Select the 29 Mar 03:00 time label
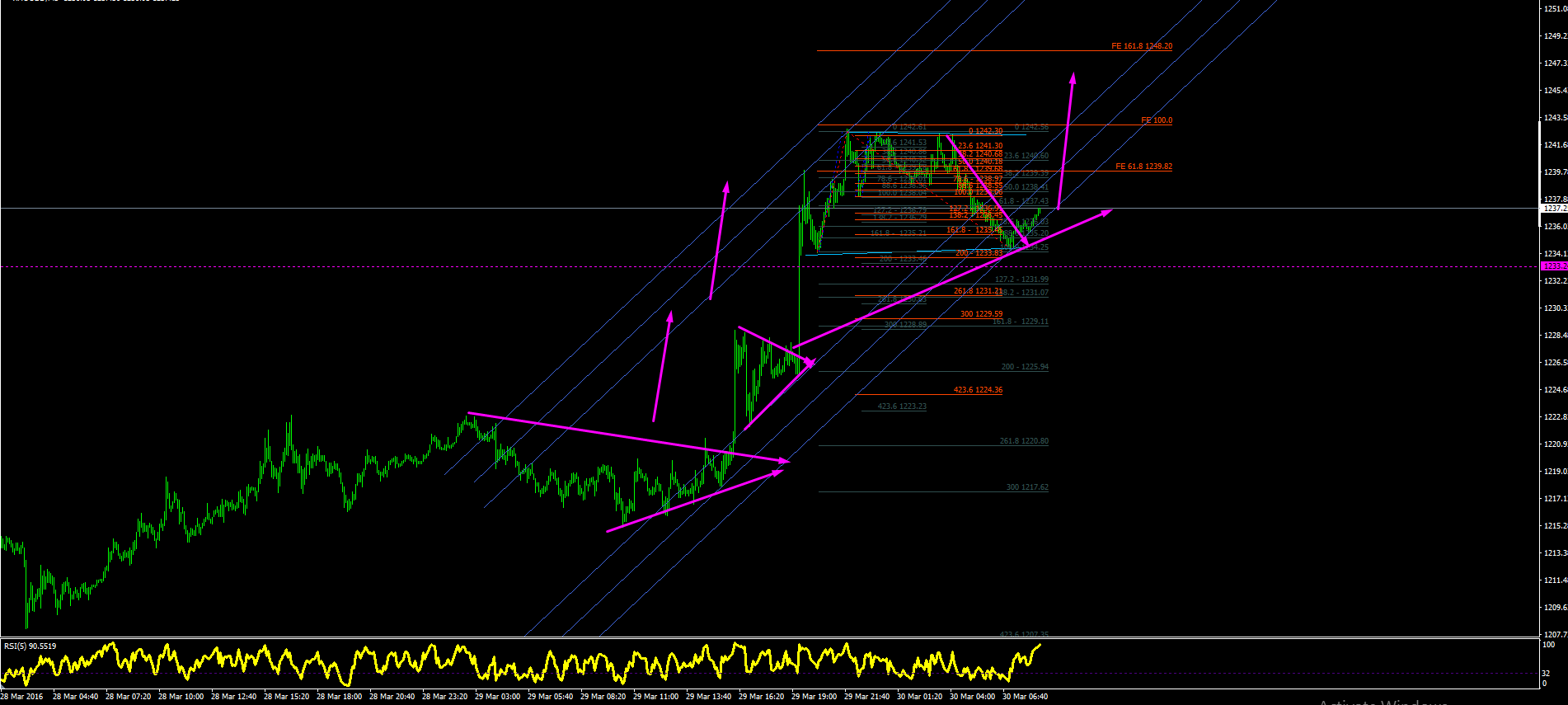This screenshot has height=705, width=1568. [x=497, y=697]
